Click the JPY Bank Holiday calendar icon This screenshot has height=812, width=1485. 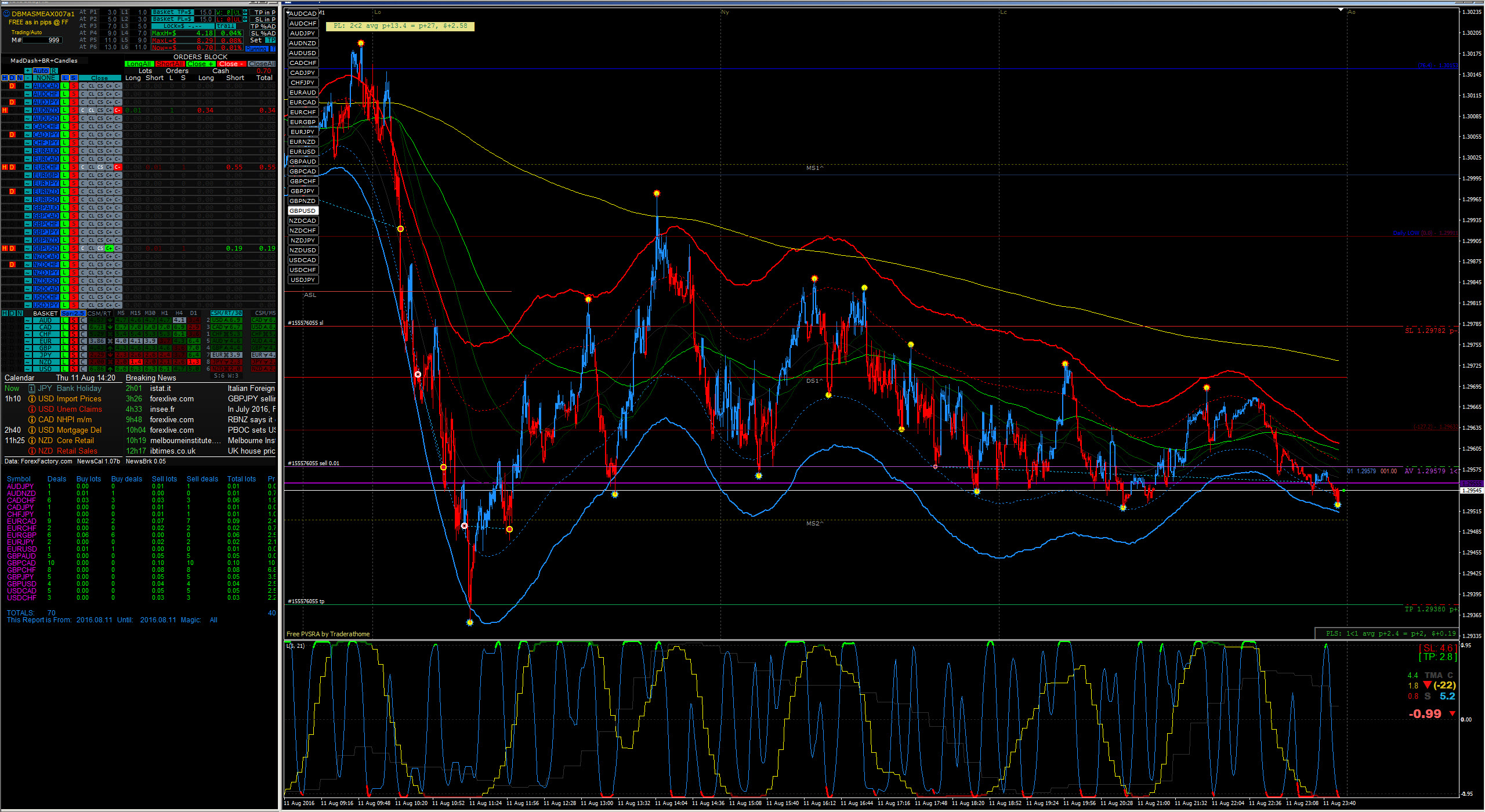[32, 389]
